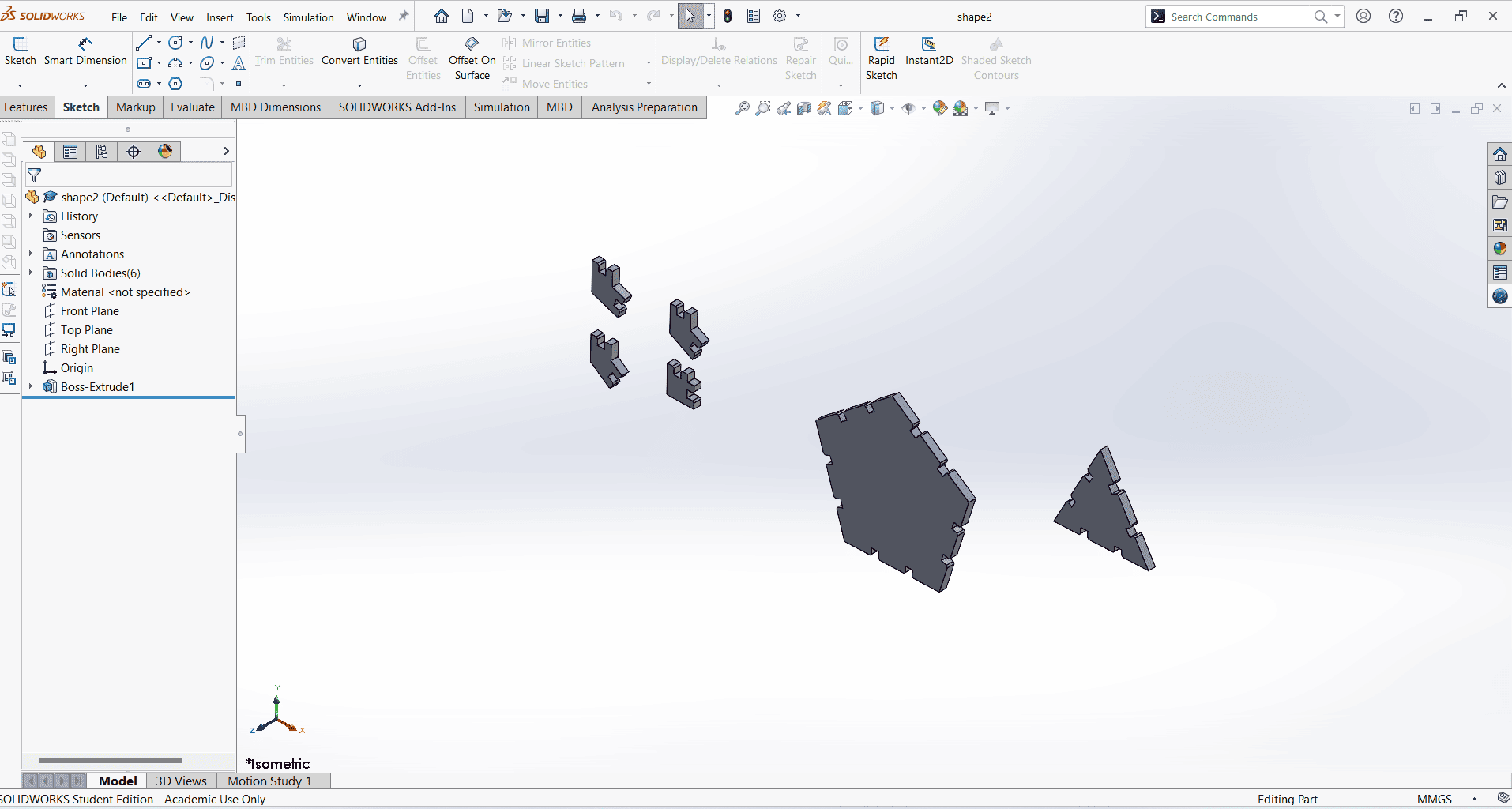Click the Section View icon
The height and width of the screenshot is (809, 1512).
(x=804, y=108)
